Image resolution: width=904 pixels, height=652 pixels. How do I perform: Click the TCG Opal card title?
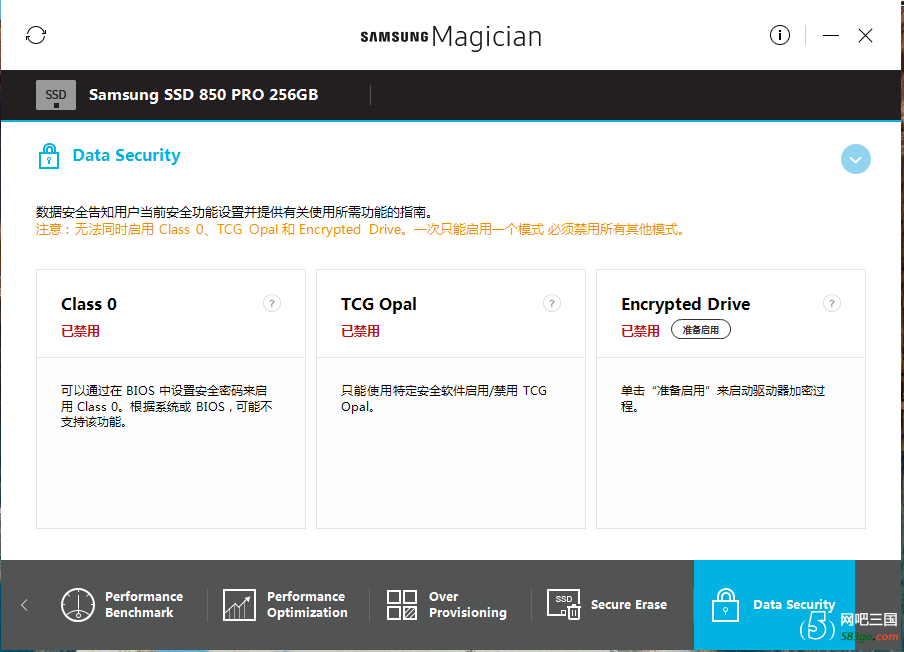click(x=379, y=304)
